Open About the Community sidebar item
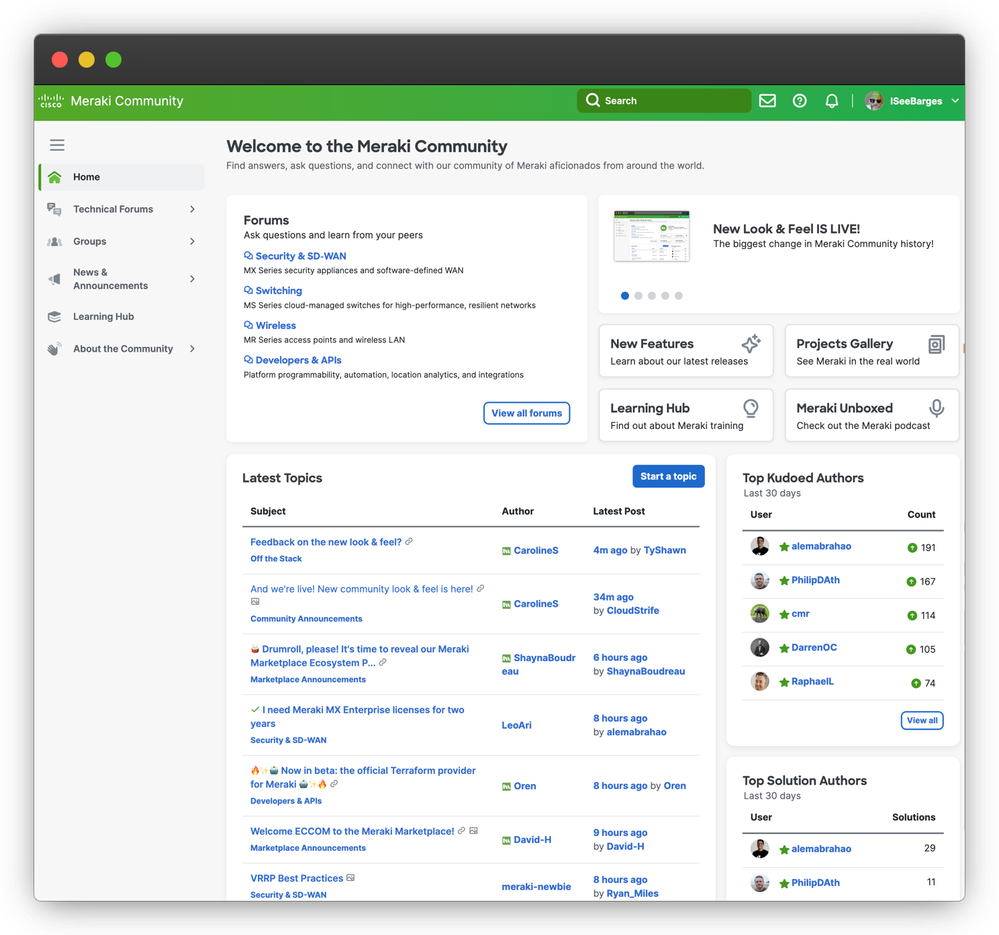This screenshot has width=999, height=935. (122, 349)
